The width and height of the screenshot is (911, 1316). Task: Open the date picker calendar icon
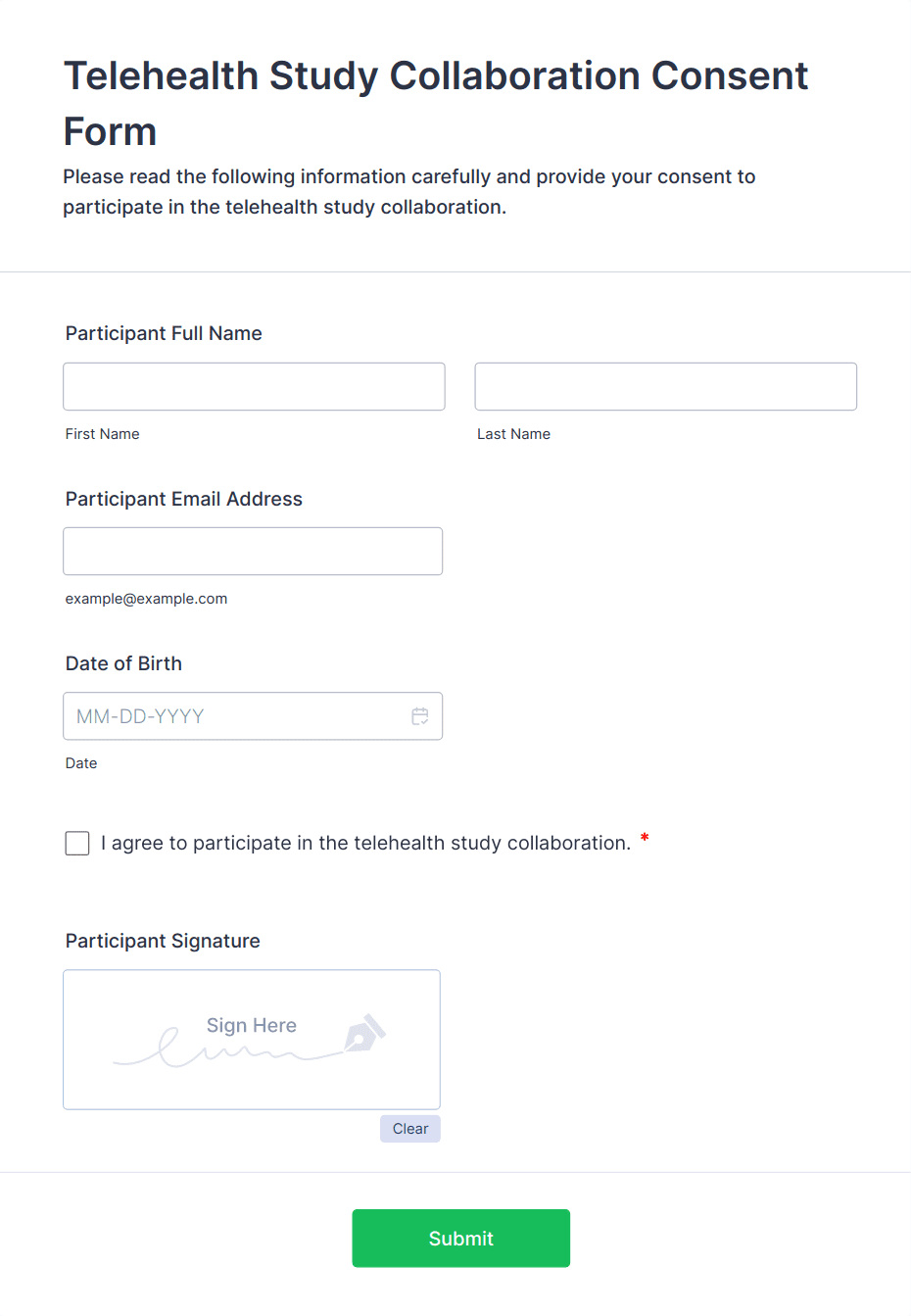[420, 716]
